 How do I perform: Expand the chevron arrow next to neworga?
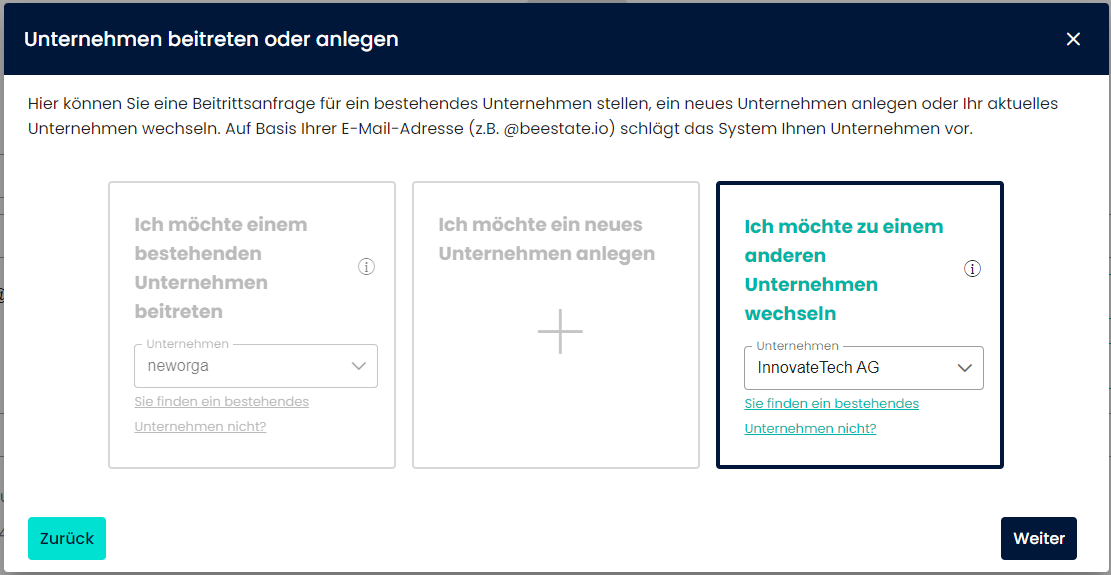point(360,367)
